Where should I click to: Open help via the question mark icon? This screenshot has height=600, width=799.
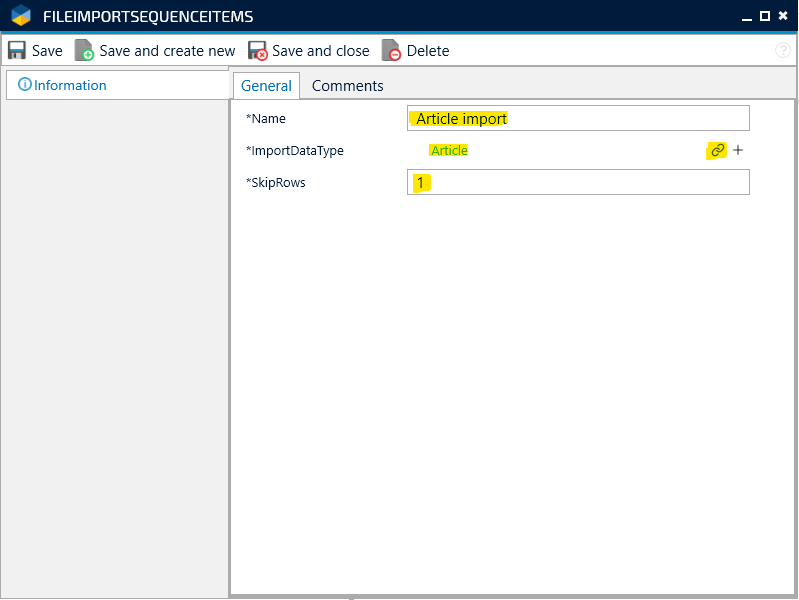coord(783,51)
